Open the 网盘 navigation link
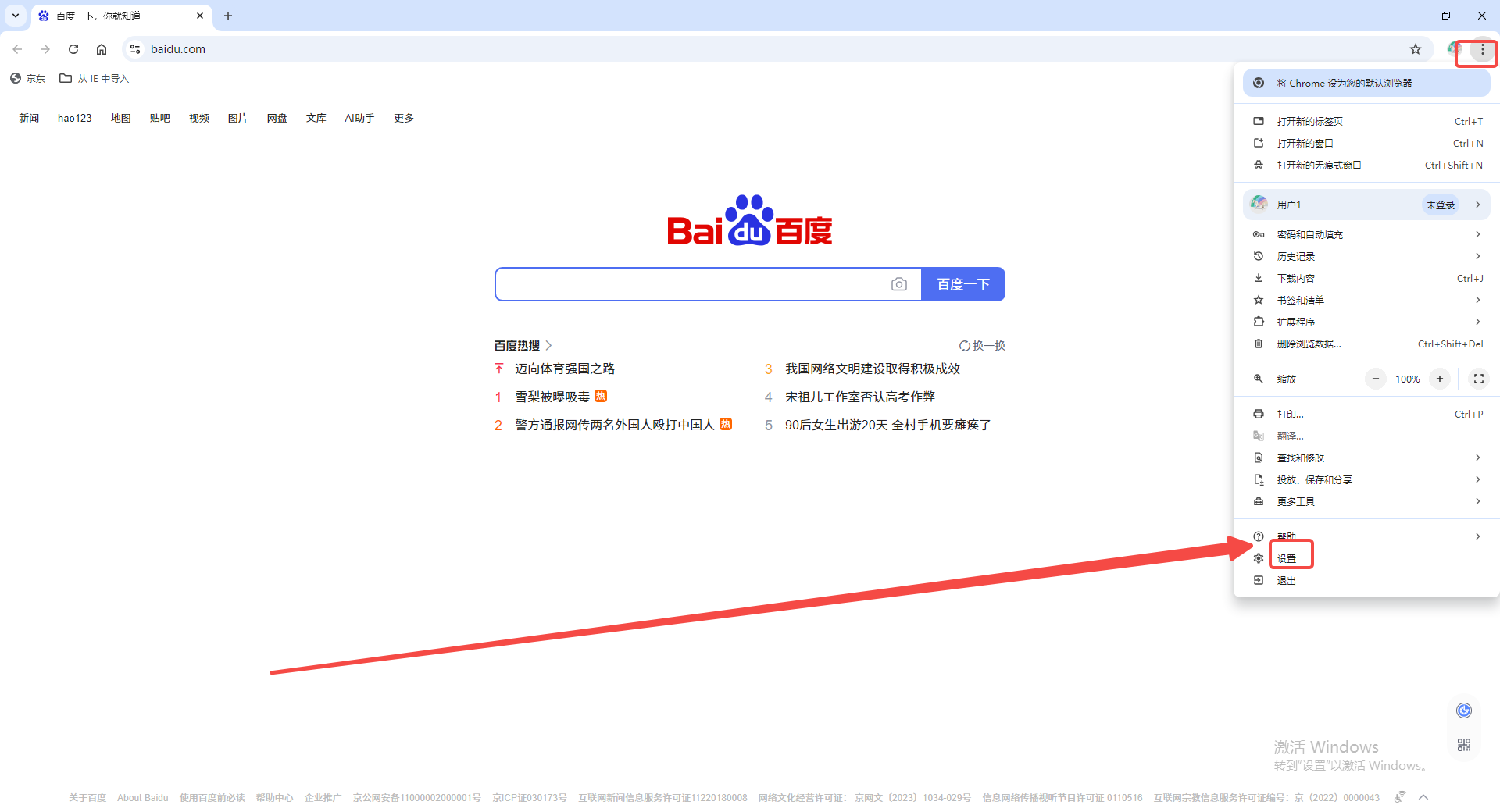The image size is (1500, 812). pos(277,118)
